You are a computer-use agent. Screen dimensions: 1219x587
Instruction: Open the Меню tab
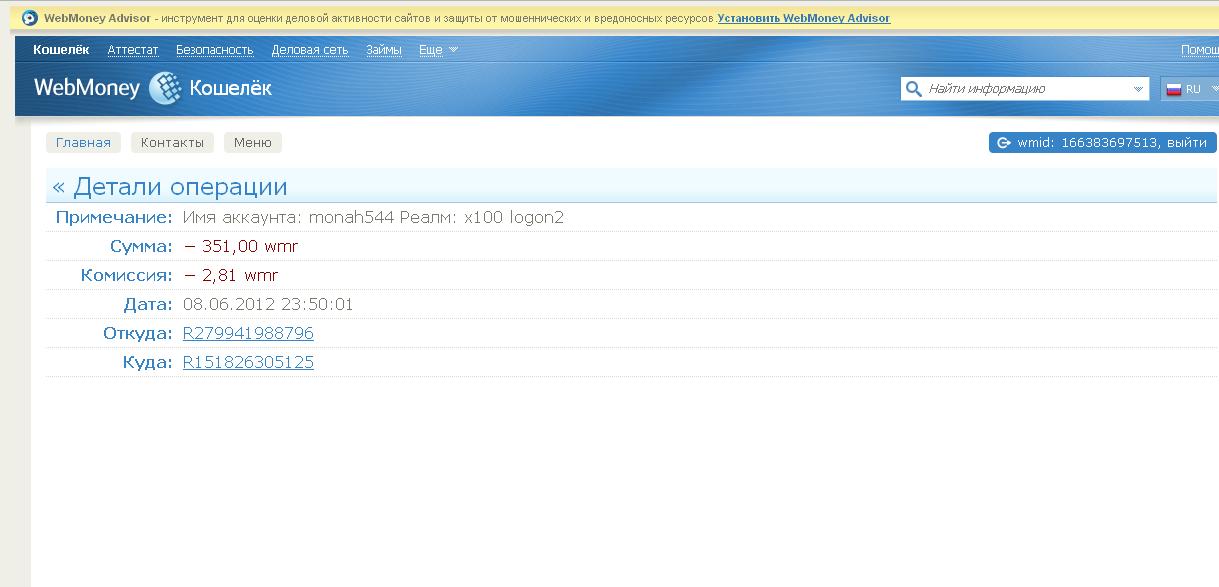click(x=252, y=143)
